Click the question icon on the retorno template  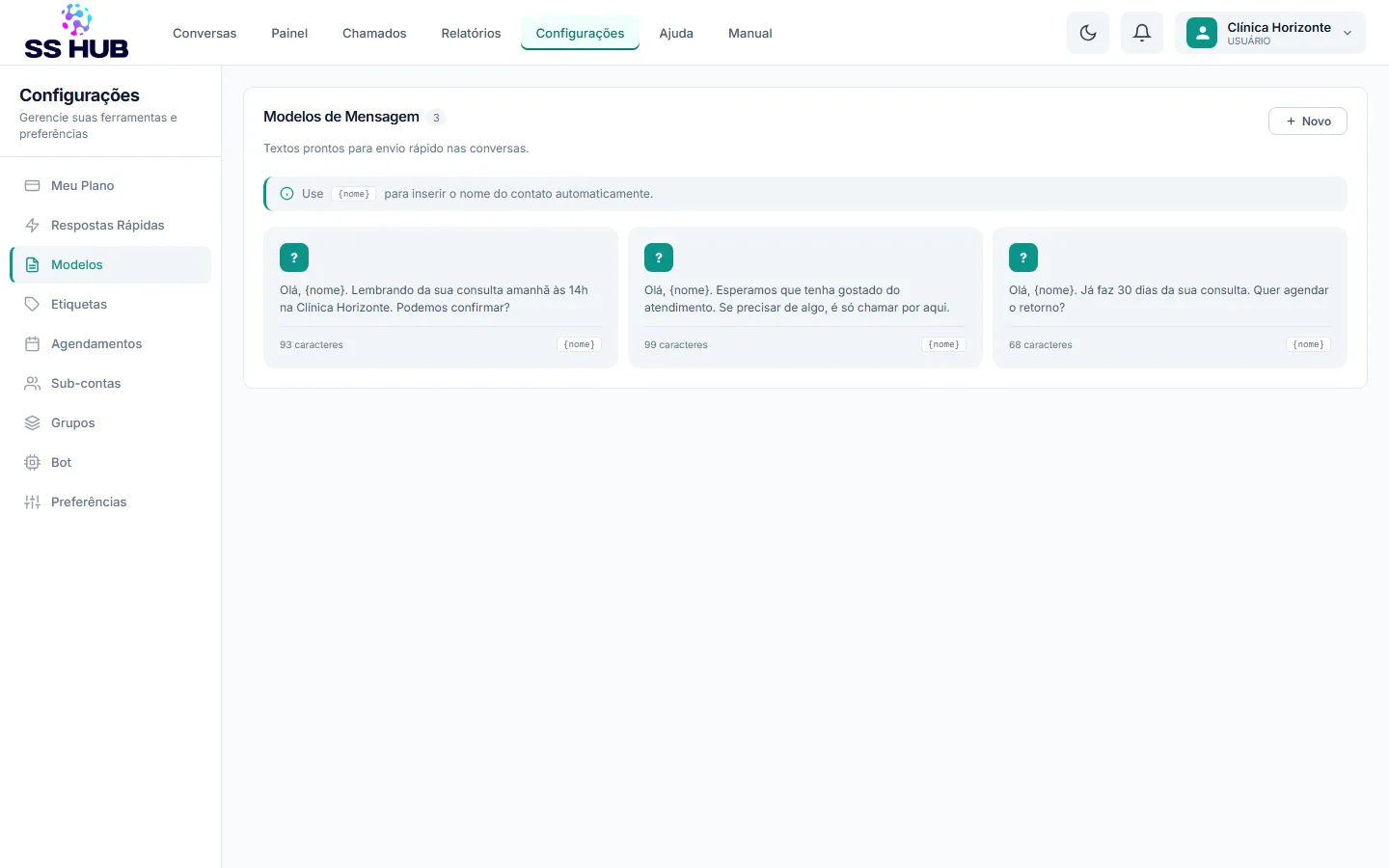1023,258
